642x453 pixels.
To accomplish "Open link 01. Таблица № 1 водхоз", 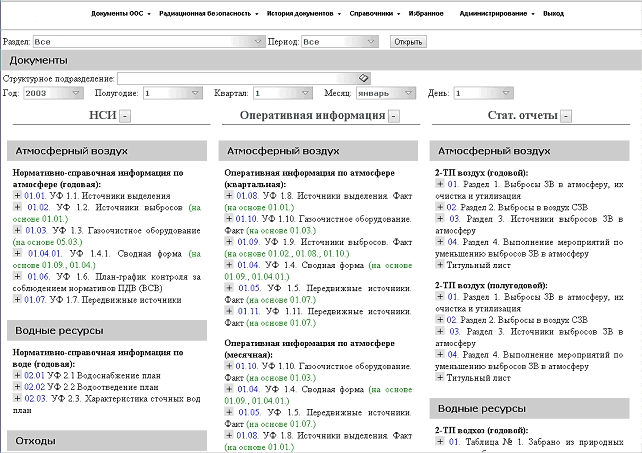I will click(454, 442).
